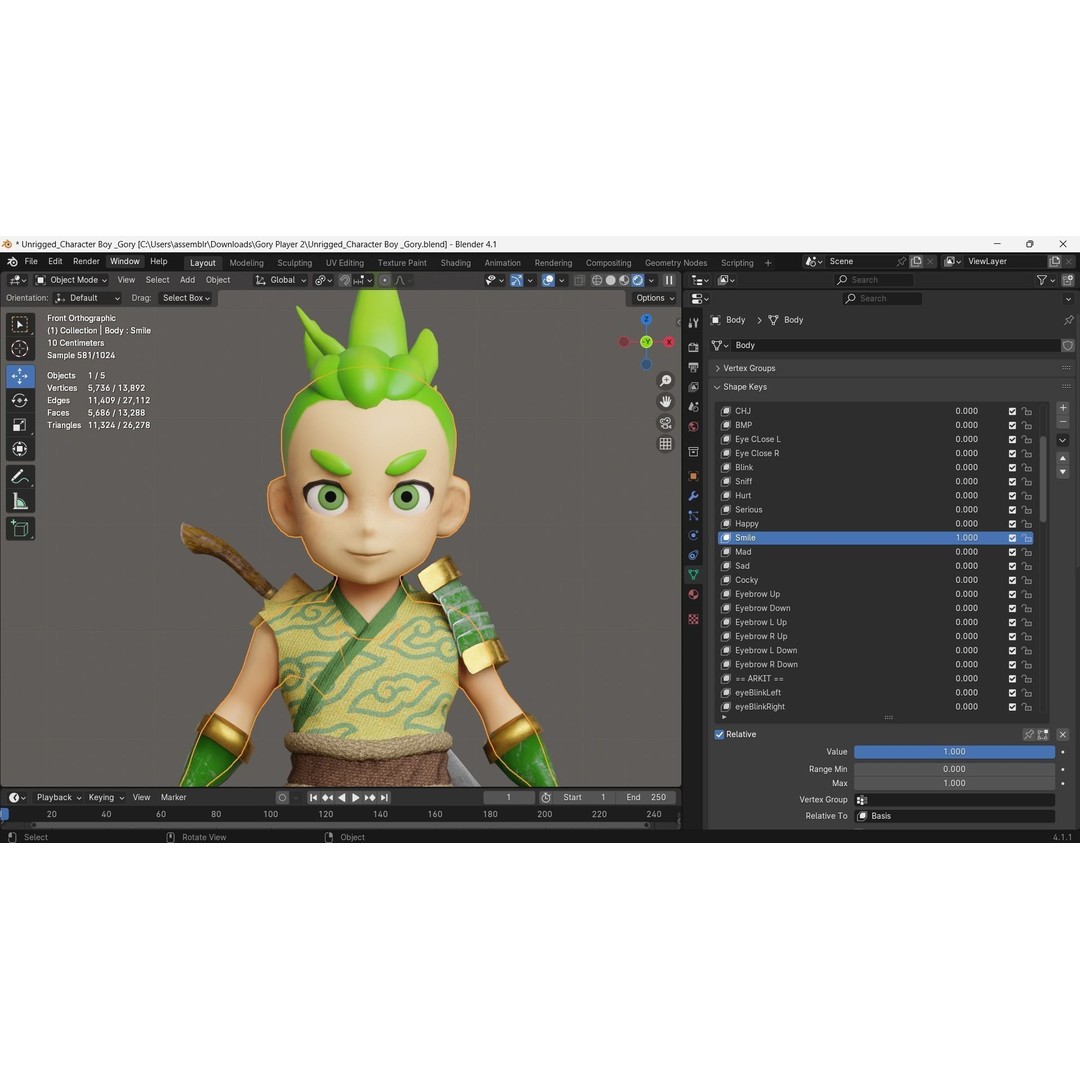
Task: Toggle the Happy shape key lock icon
Action: (1027, 523)
